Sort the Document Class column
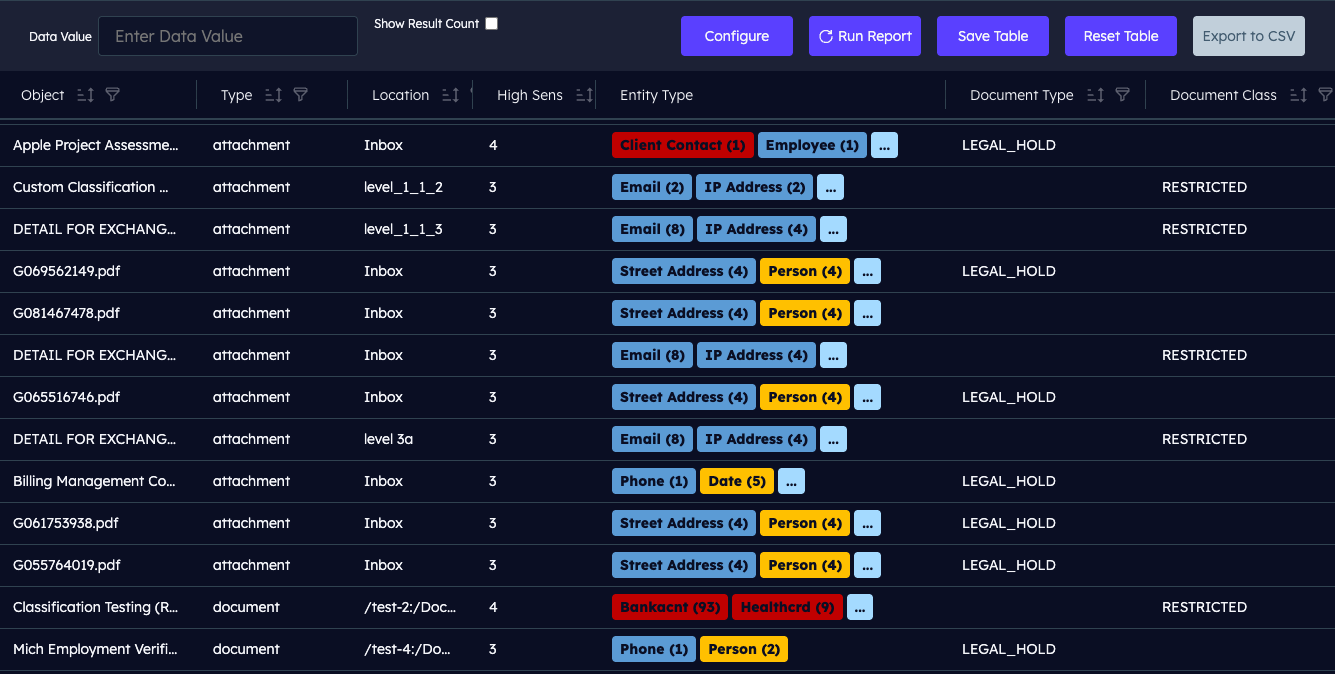 pos(1298,95)
